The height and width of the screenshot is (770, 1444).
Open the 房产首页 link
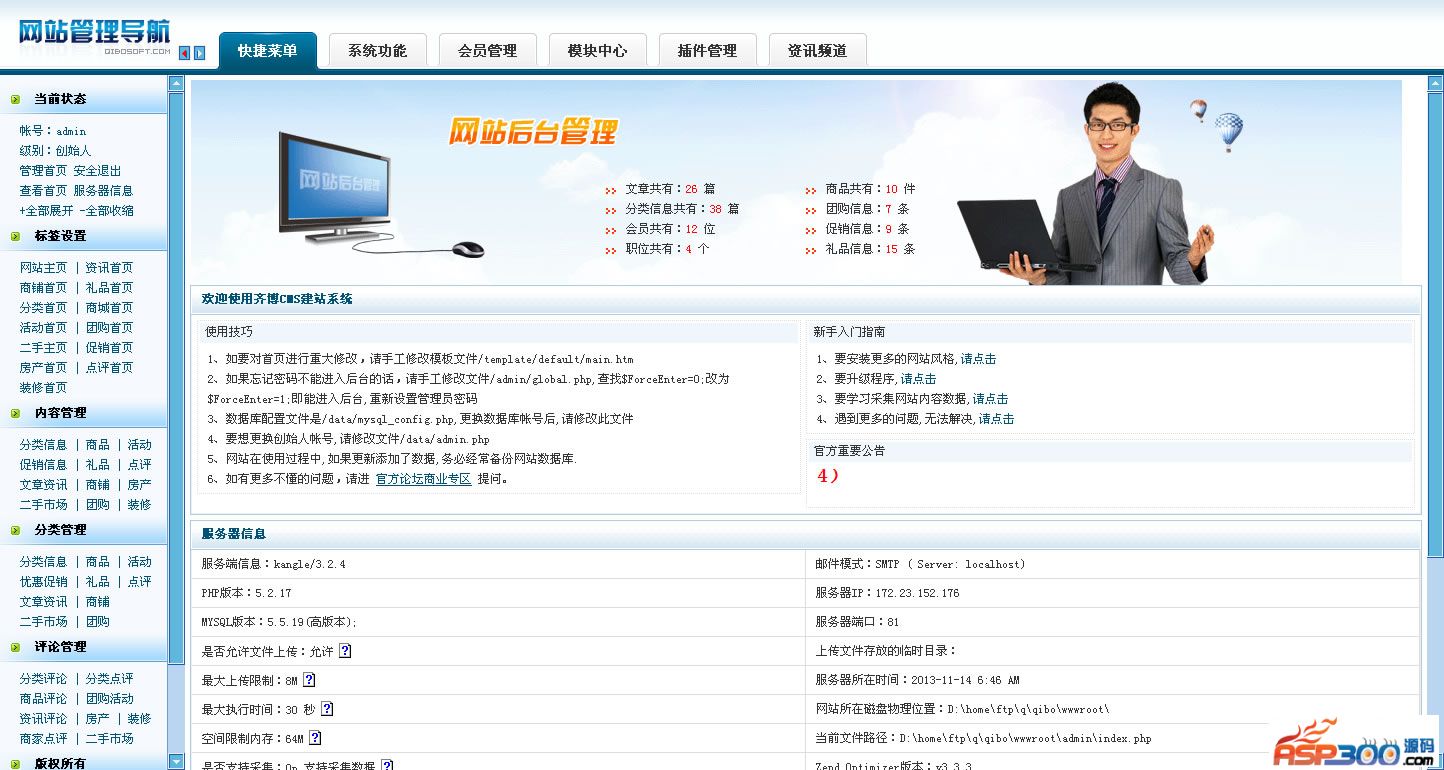point(43,368)
